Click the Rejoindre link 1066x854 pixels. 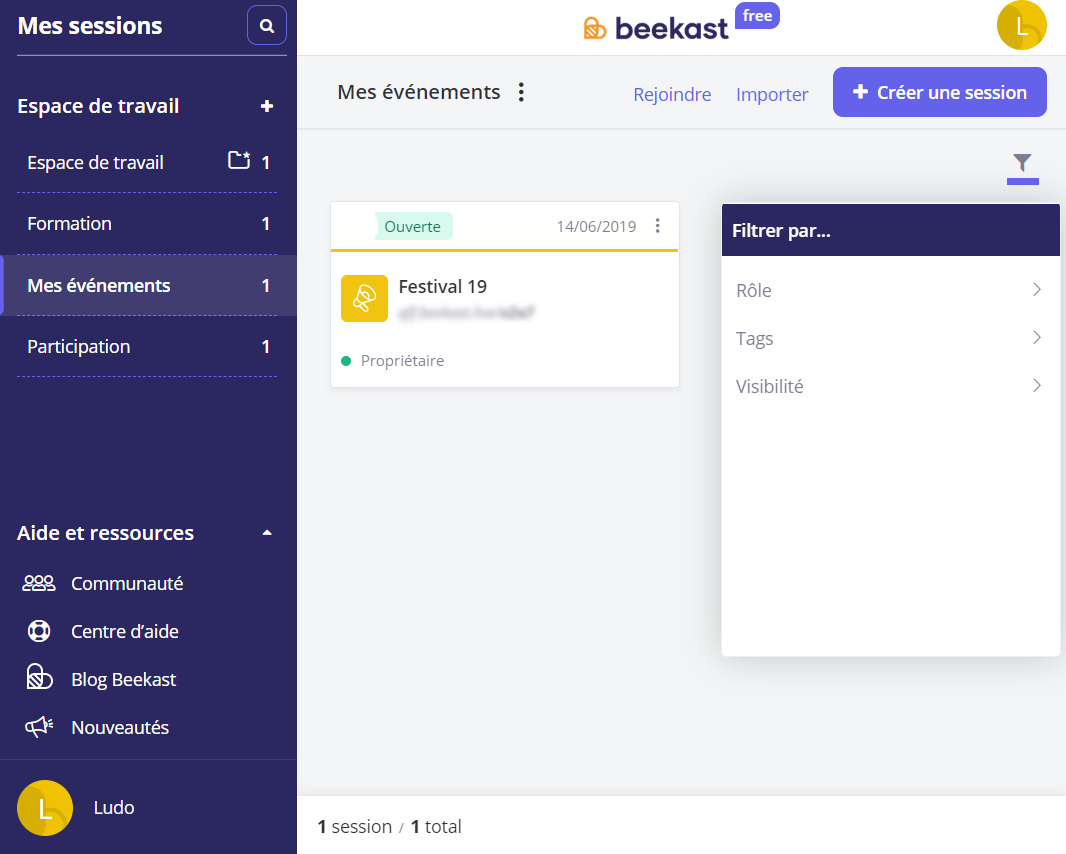point(672,94)
